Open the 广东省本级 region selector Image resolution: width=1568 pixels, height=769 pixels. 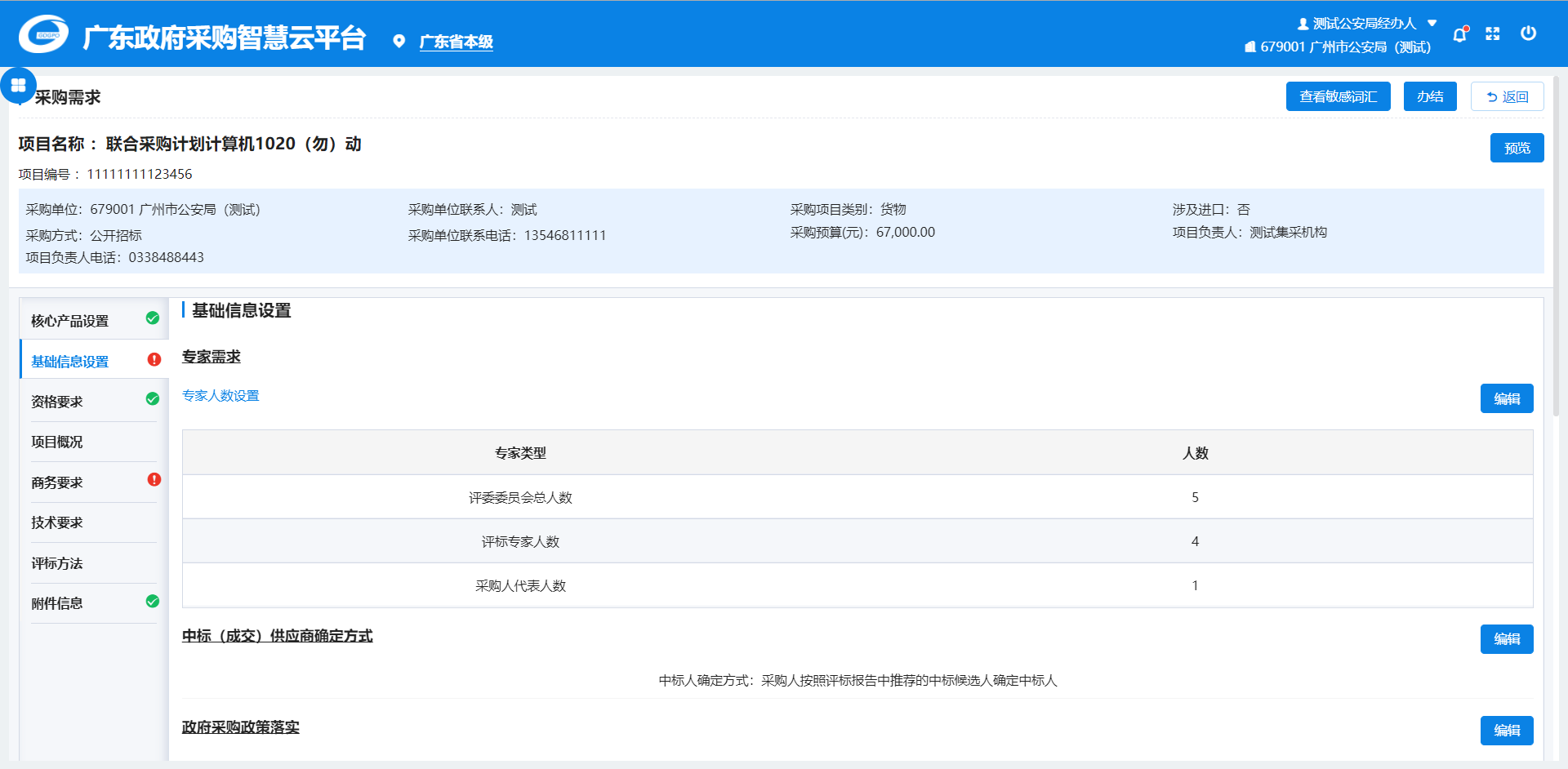pos(456,42)
